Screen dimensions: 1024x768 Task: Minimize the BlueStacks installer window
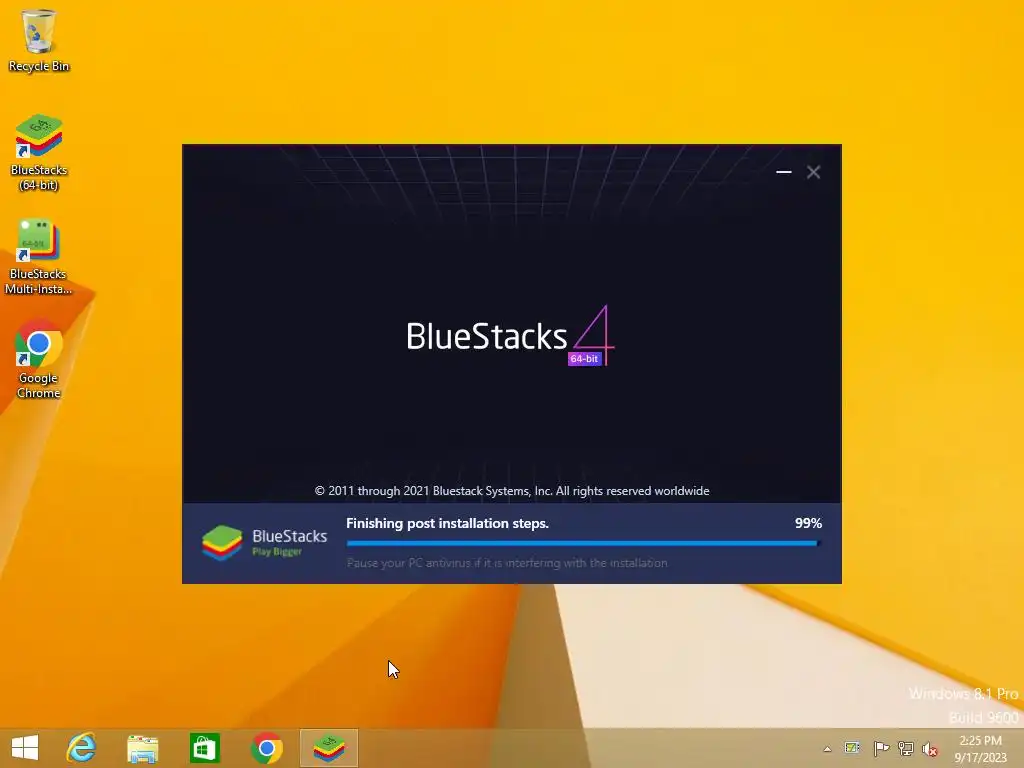[x=784, y=172]
